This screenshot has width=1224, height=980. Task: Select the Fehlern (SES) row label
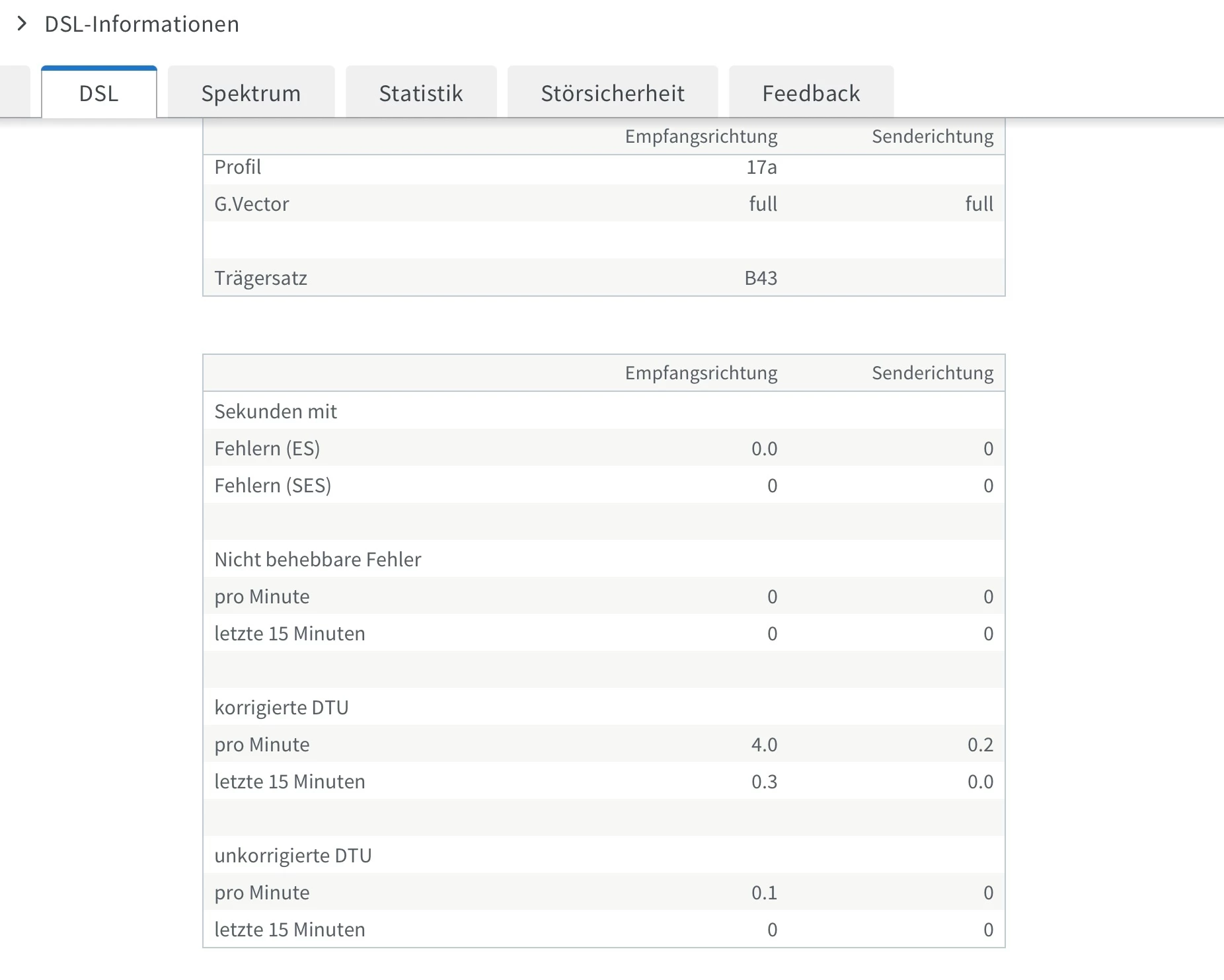coord(272,486)
